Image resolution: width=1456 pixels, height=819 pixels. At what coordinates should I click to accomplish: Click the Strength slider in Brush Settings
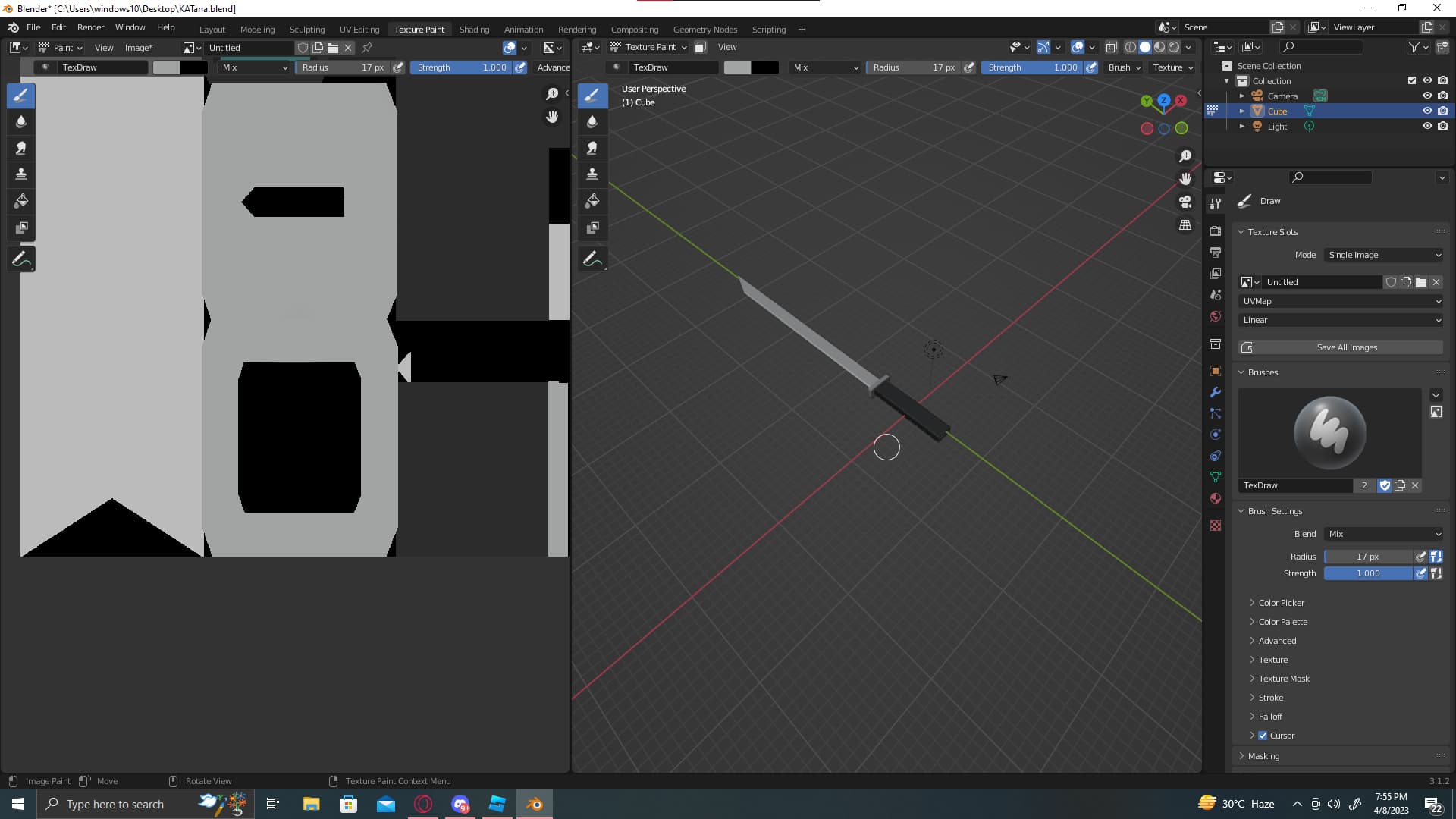[x=1368, y=574]
